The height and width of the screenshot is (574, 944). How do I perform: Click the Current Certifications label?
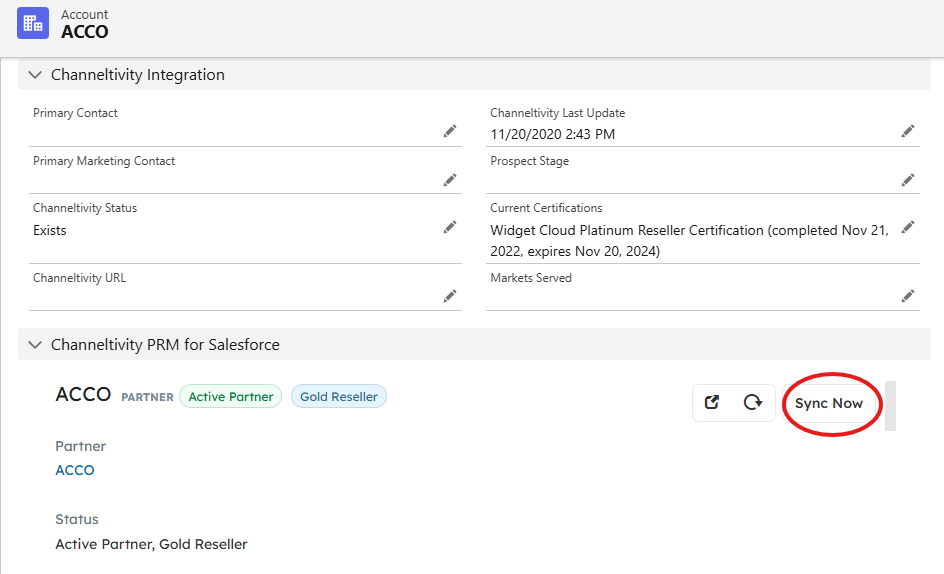[x=546, y=208]
